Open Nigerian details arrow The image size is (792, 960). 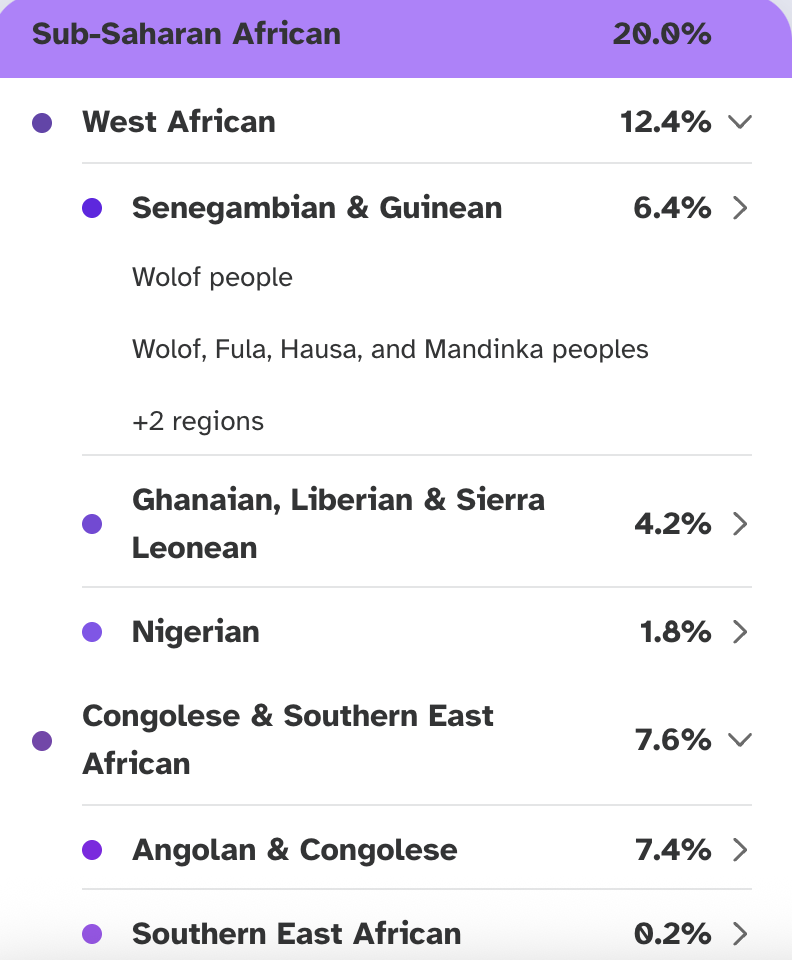740,632
